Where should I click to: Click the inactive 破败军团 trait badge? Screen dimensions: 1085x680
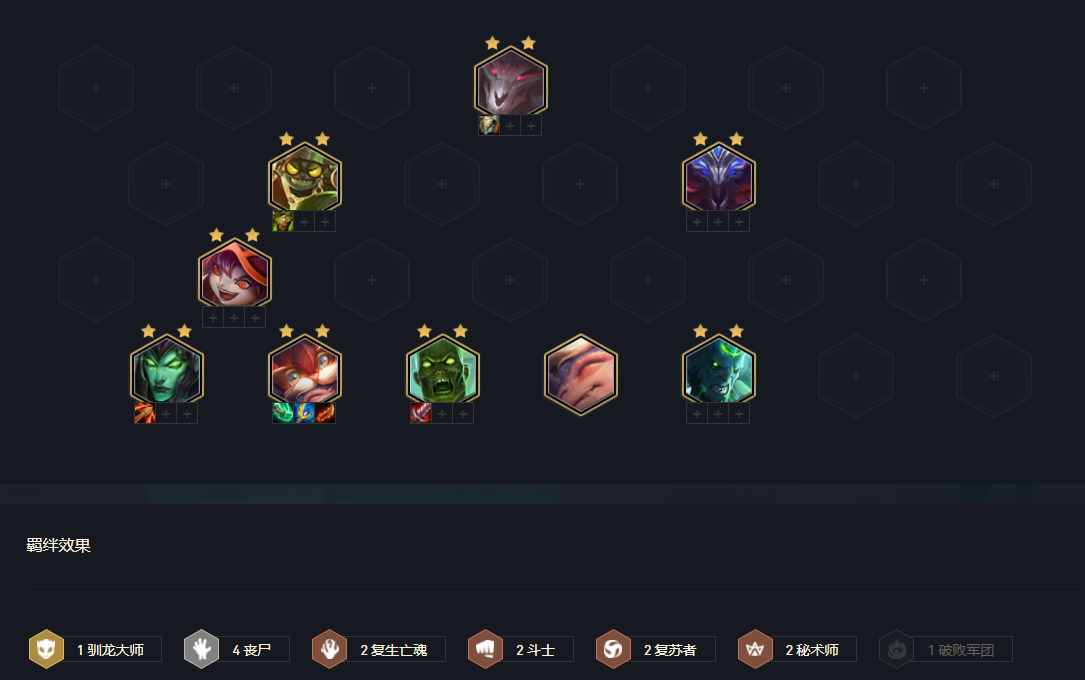pos(946,650)
